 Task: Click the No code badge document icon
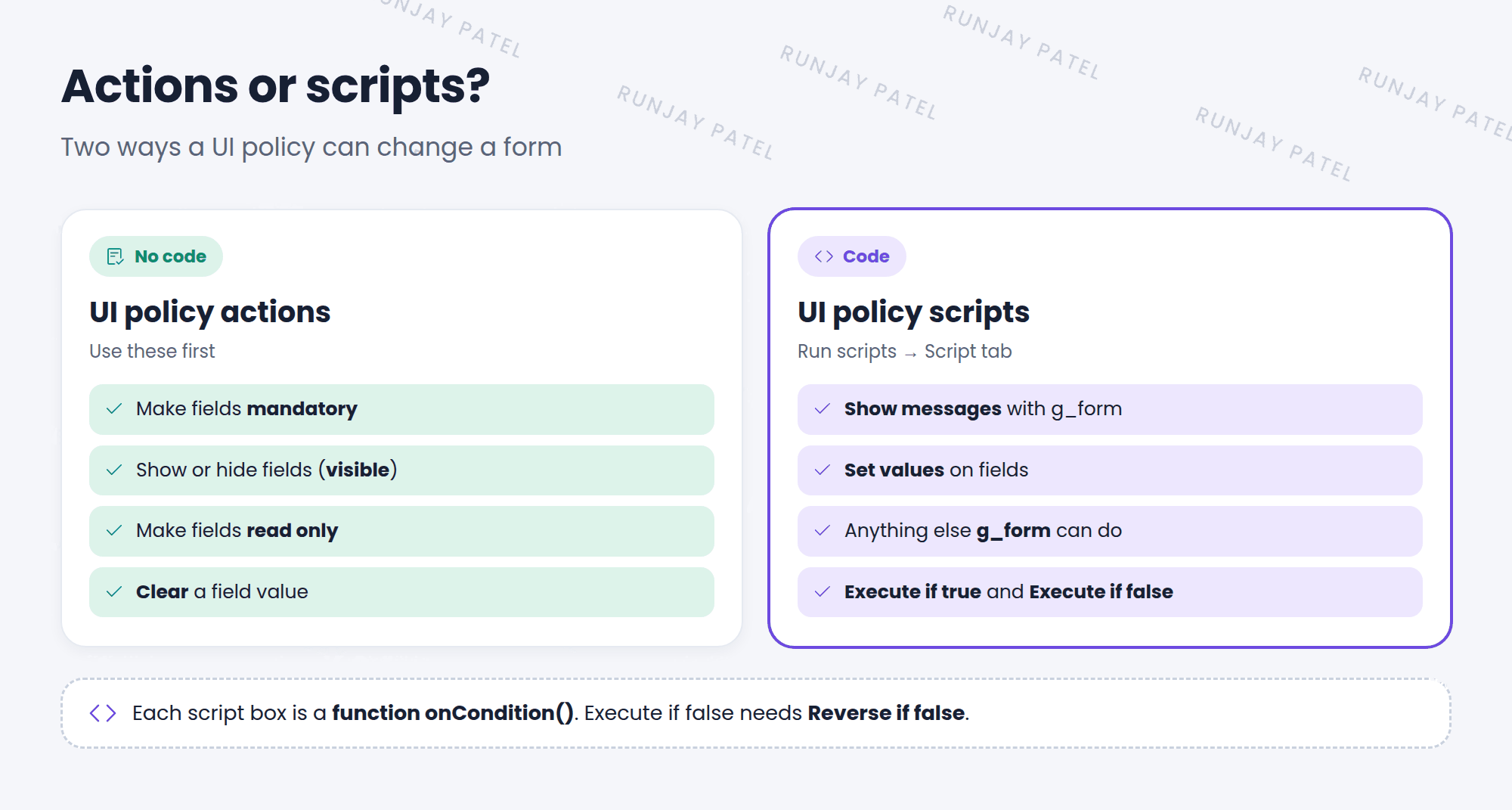click(x=115, y=257)
